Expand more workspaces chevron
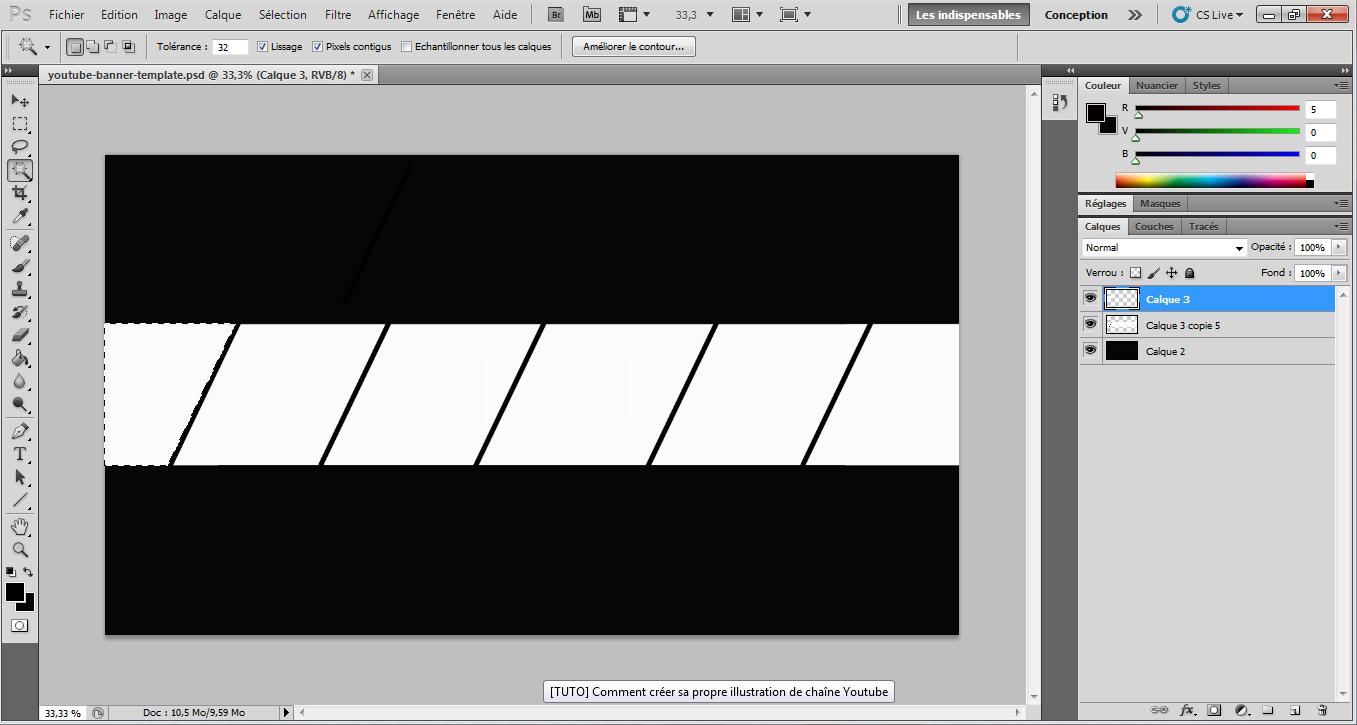 1134,15
